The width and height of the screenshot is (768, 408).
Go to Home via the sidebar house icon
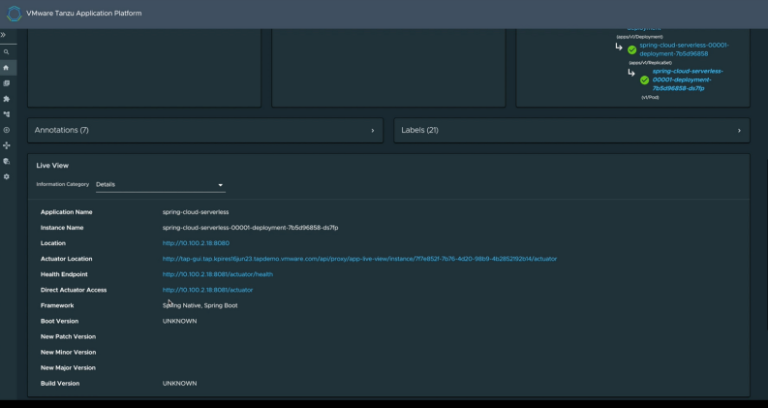tap(6, 68)
